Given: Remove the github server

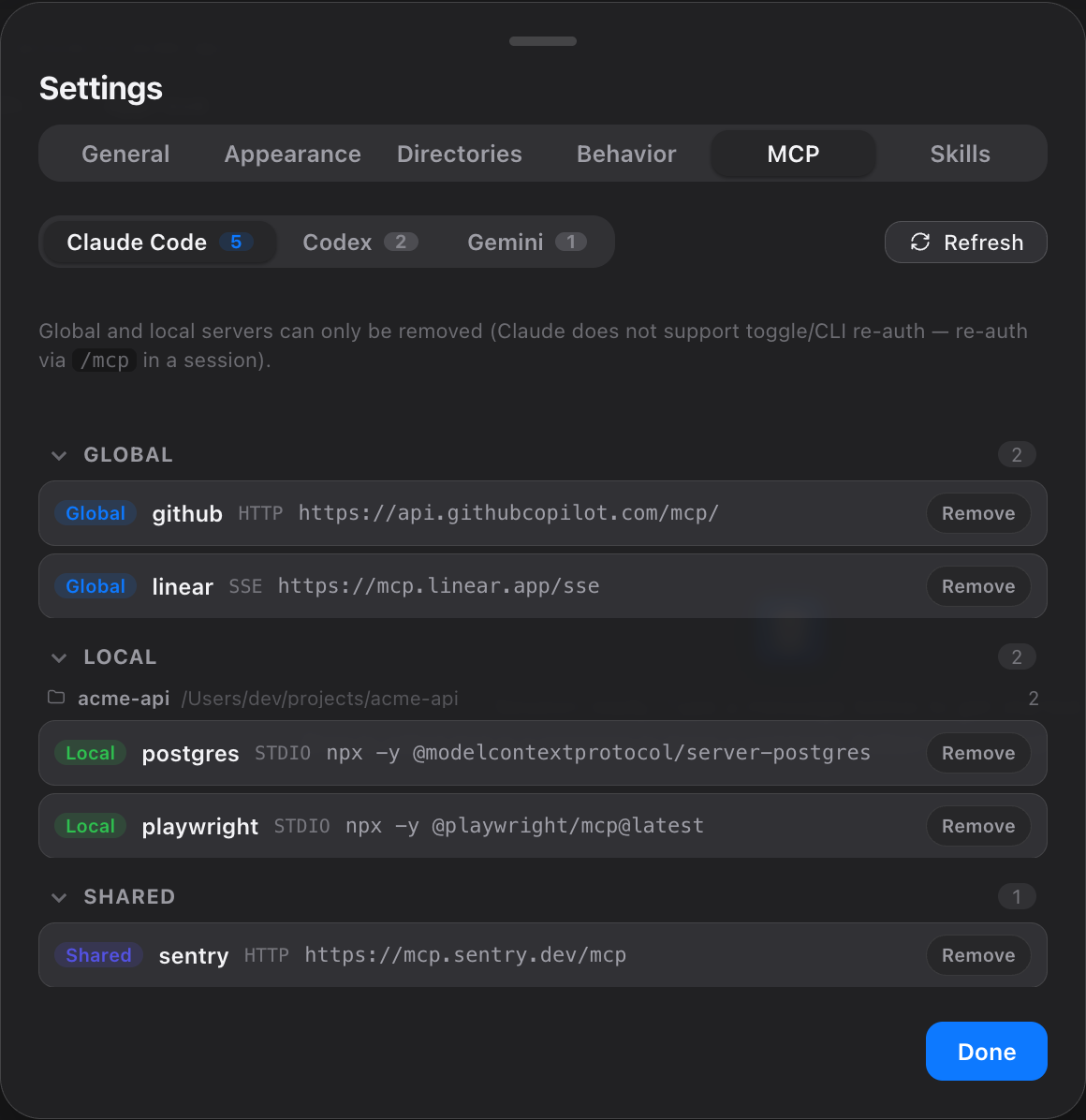Looking at the screenshot, I should 978,513.
